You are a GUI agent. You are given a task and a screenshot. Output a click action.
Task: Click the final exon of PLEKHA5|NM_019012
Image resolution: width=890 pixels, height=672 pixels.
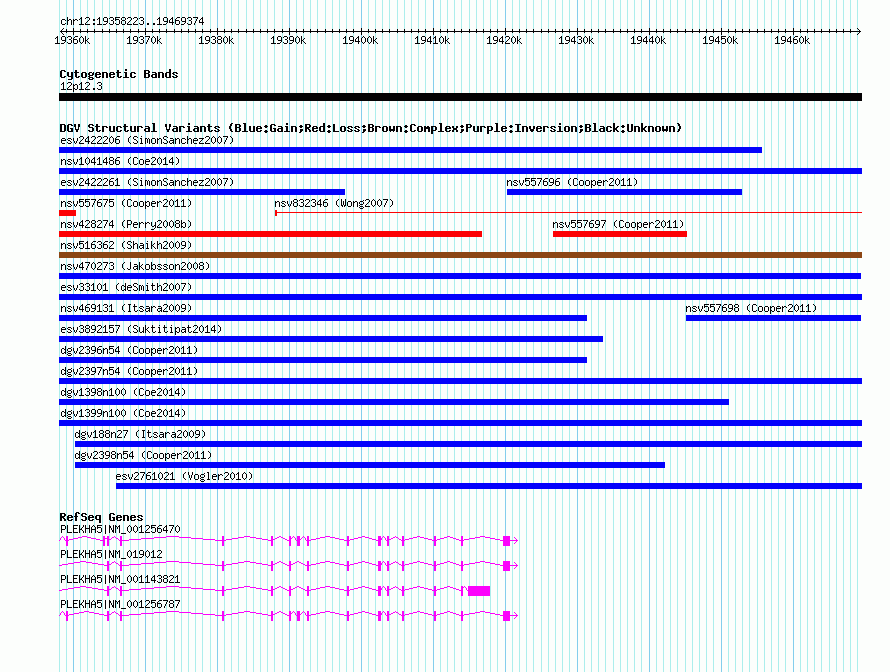point(506,566)
